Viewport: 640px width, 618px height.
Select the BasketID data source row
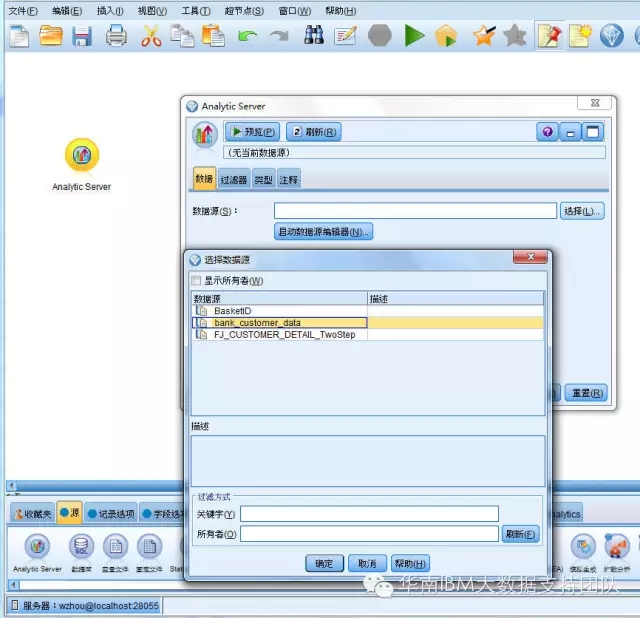(367, 311)
